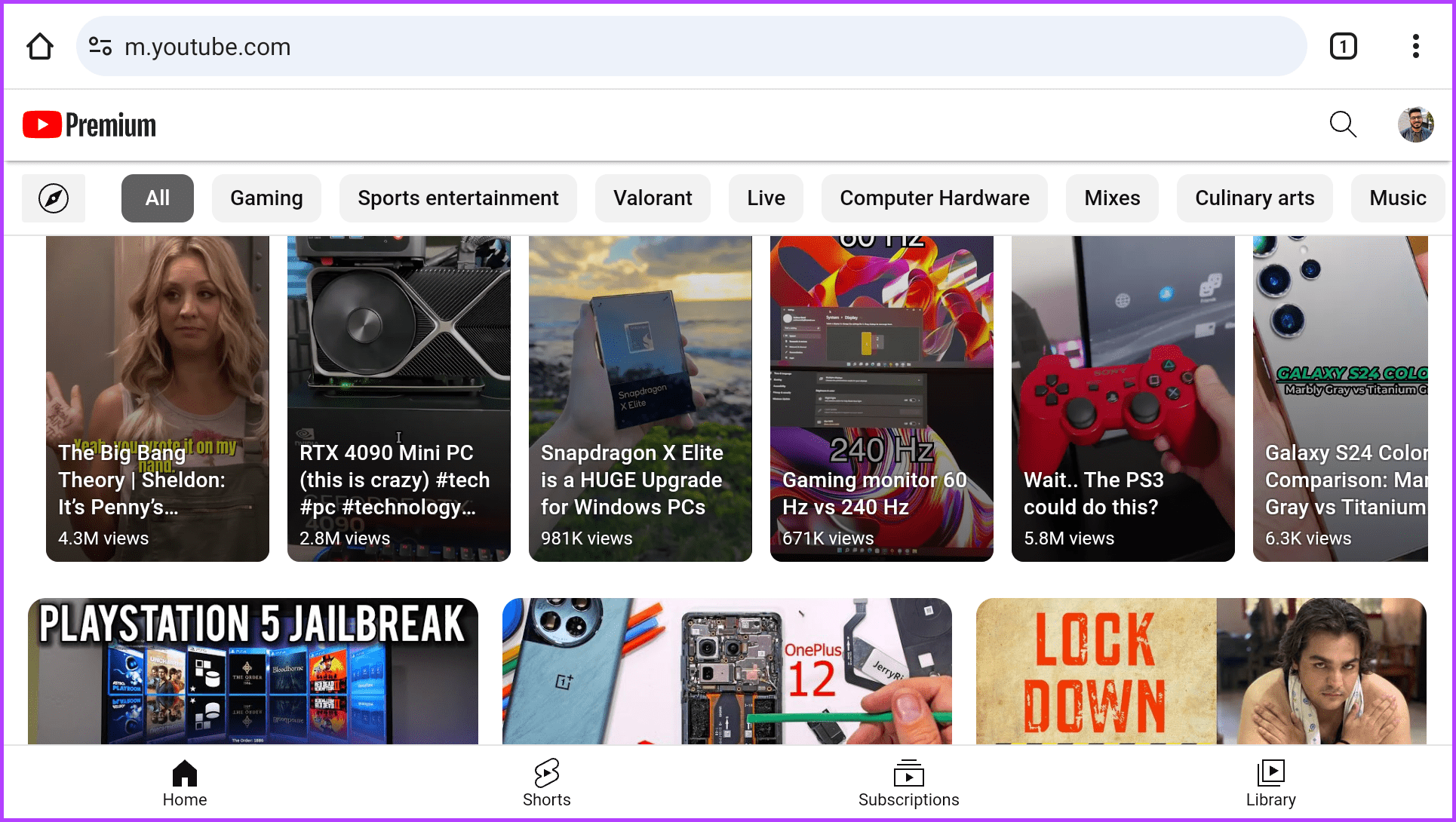The width and height of the screenshot is (1456, 822).
Task: Select the Computer Hardware filter
Action: point(935,198)
